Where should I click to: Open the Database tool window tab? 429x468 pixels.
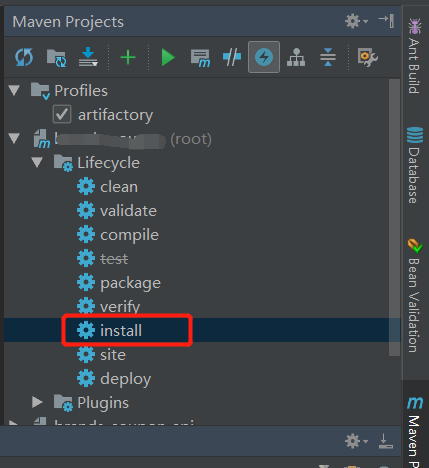[x=415, y=165]
